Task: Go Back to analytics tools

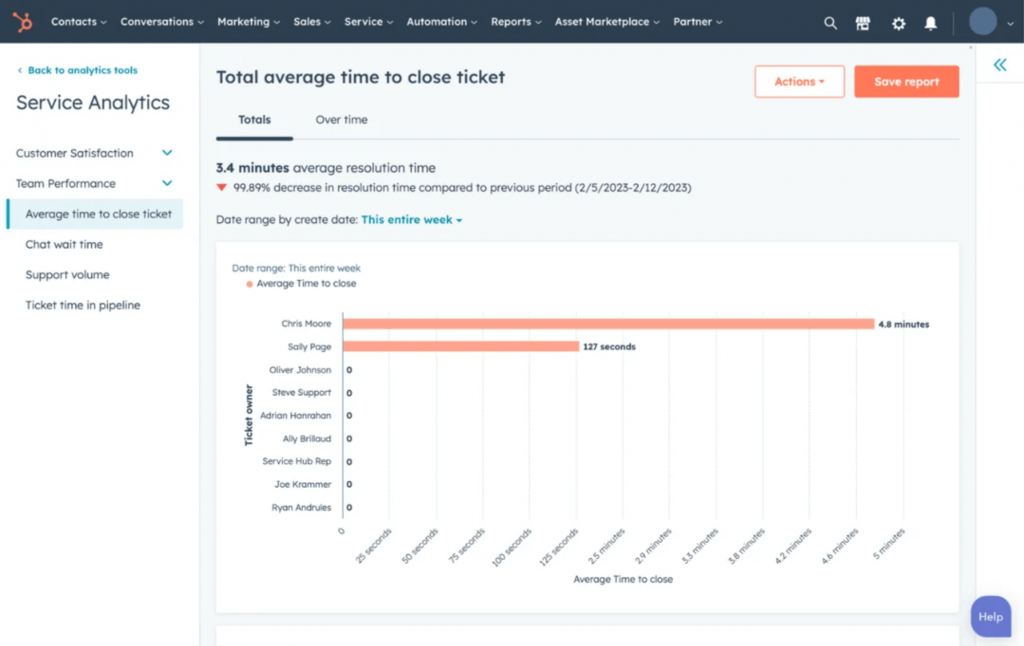Action: [x=77, y=70]
